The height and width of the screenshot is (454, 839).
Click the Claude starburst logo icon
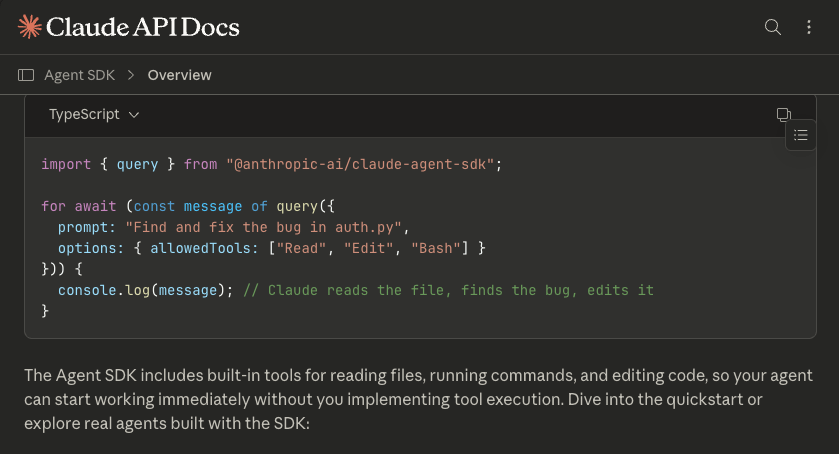coord(29,27)
